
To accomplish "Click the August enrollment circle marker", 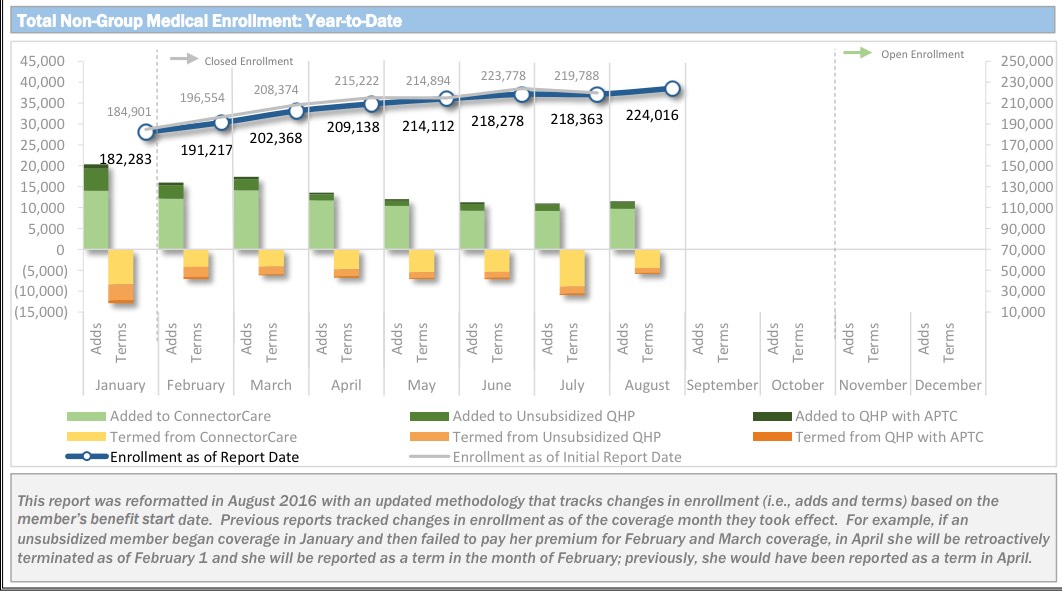I will pyautogui.click(x=672, y=89).
